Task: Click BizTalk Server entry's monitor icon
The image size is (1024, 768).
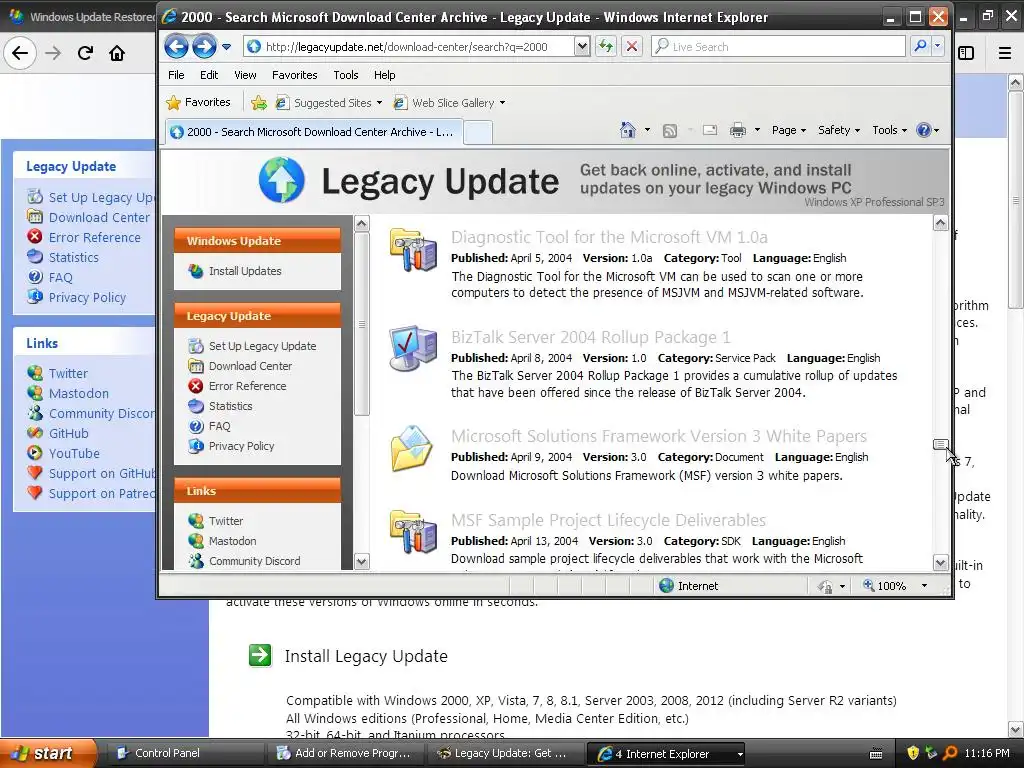Action: [413, 348]
